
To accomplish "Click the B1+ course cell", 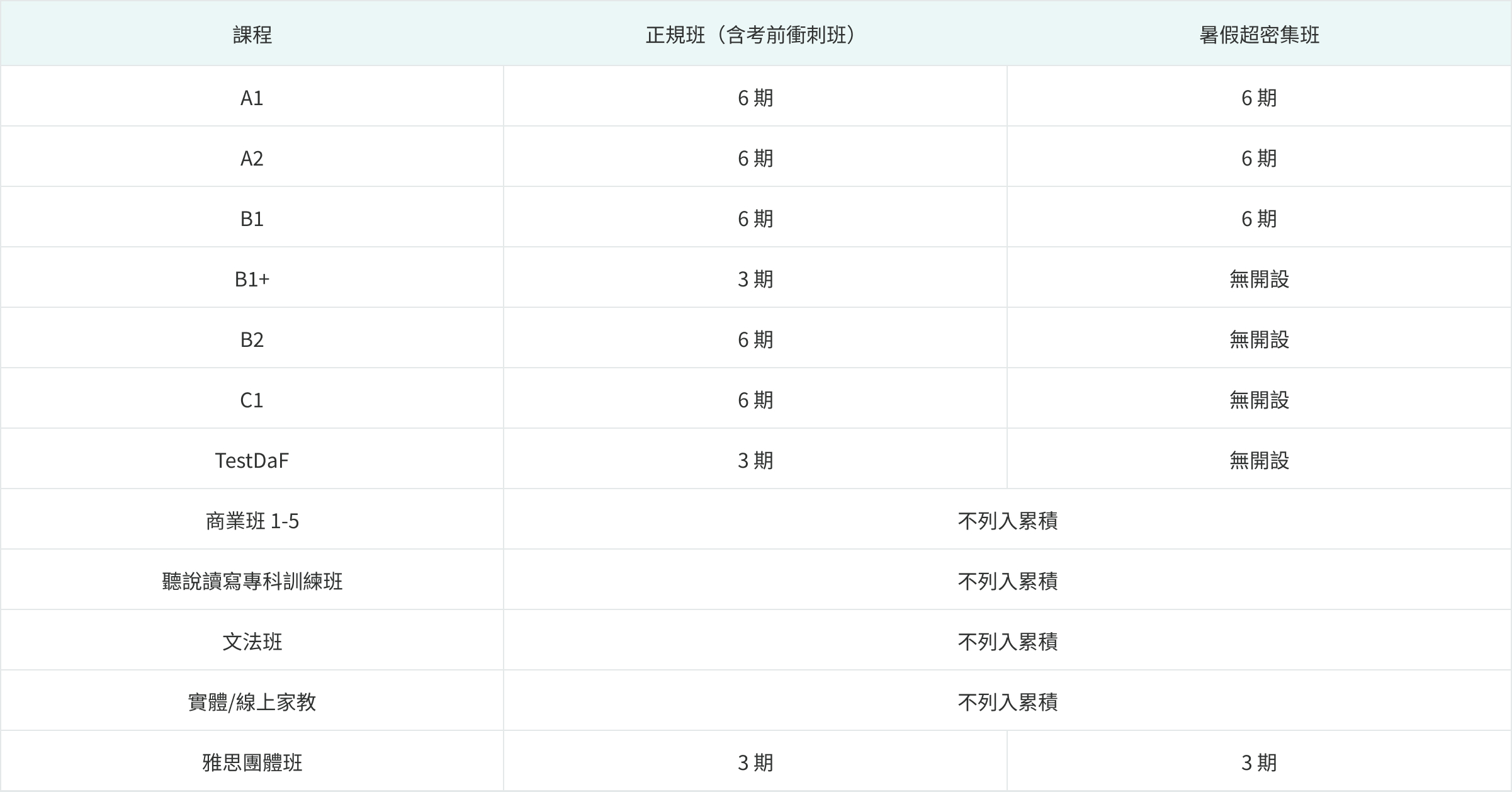I will [252, 280].
